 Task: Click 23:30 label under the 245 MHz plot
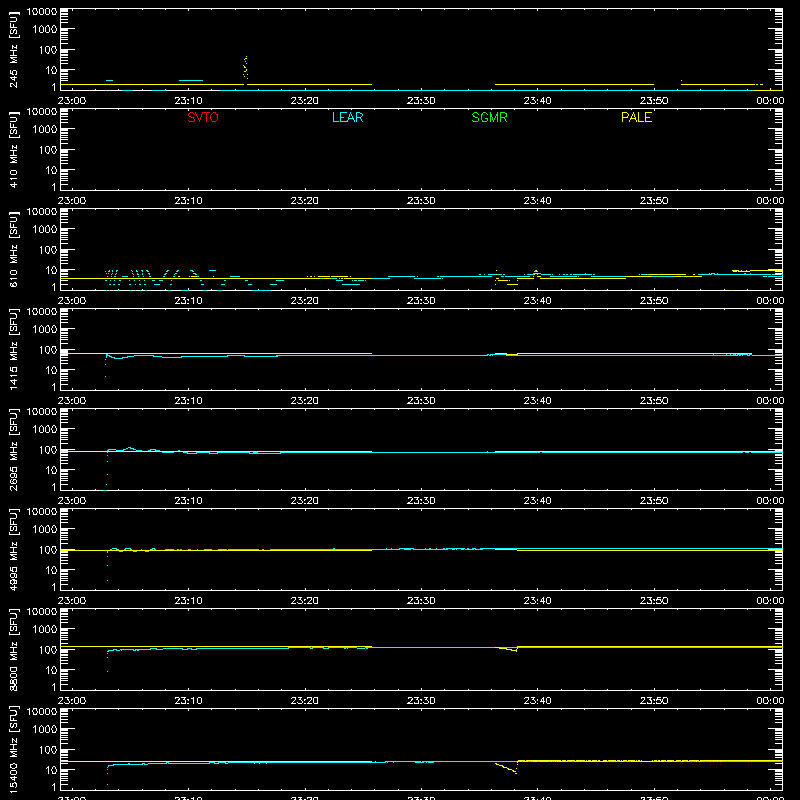(421, 101)
